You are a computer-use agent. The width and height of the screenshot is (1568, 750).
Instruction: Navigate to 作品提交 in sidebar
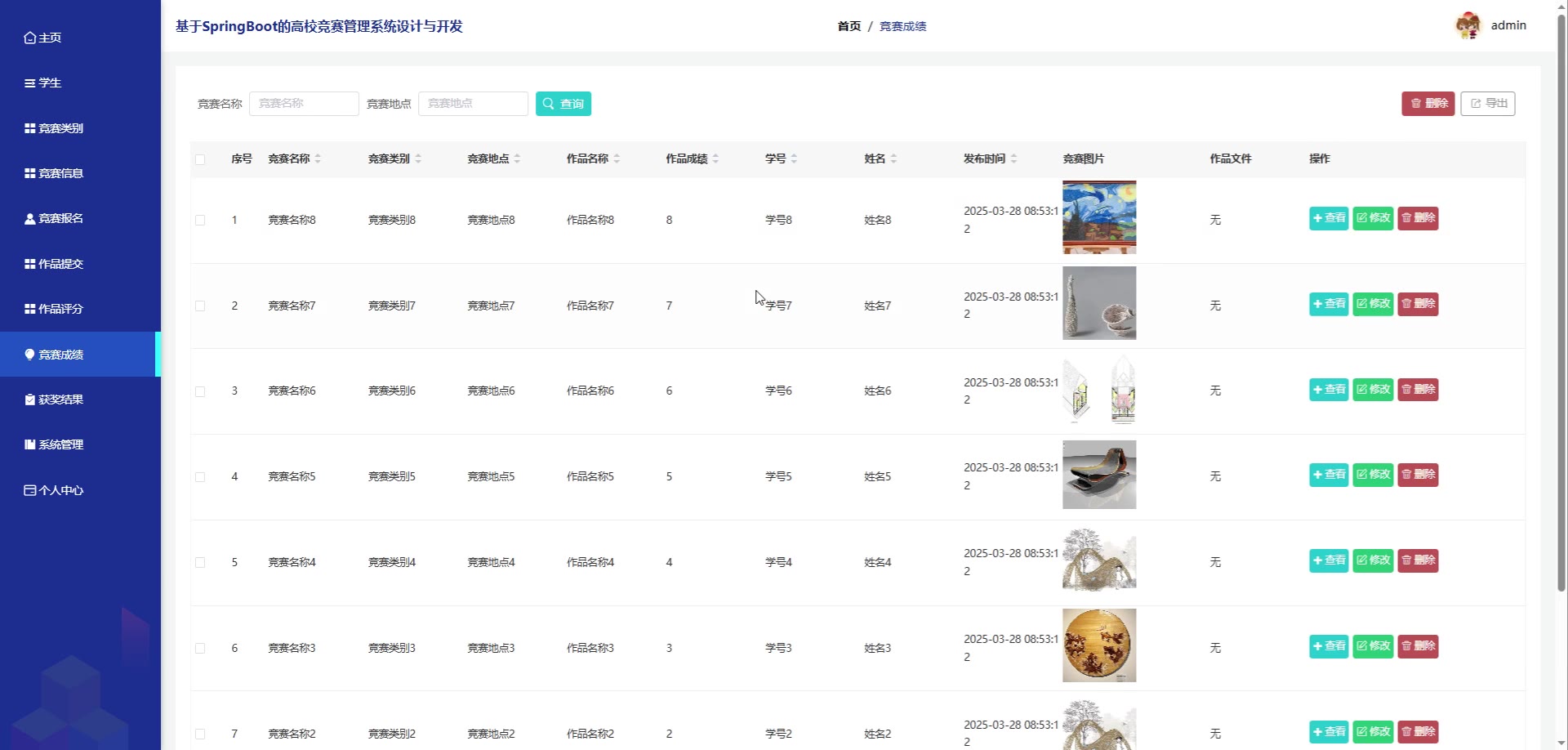(80, 264)
